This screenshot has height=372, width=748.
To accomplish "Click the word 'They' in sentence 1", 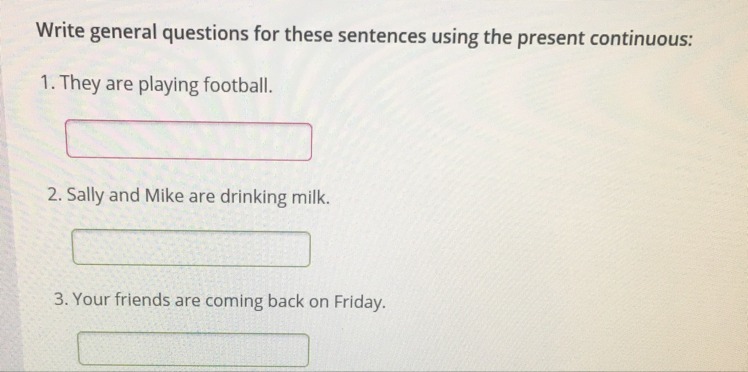I will tap(81, 85).
